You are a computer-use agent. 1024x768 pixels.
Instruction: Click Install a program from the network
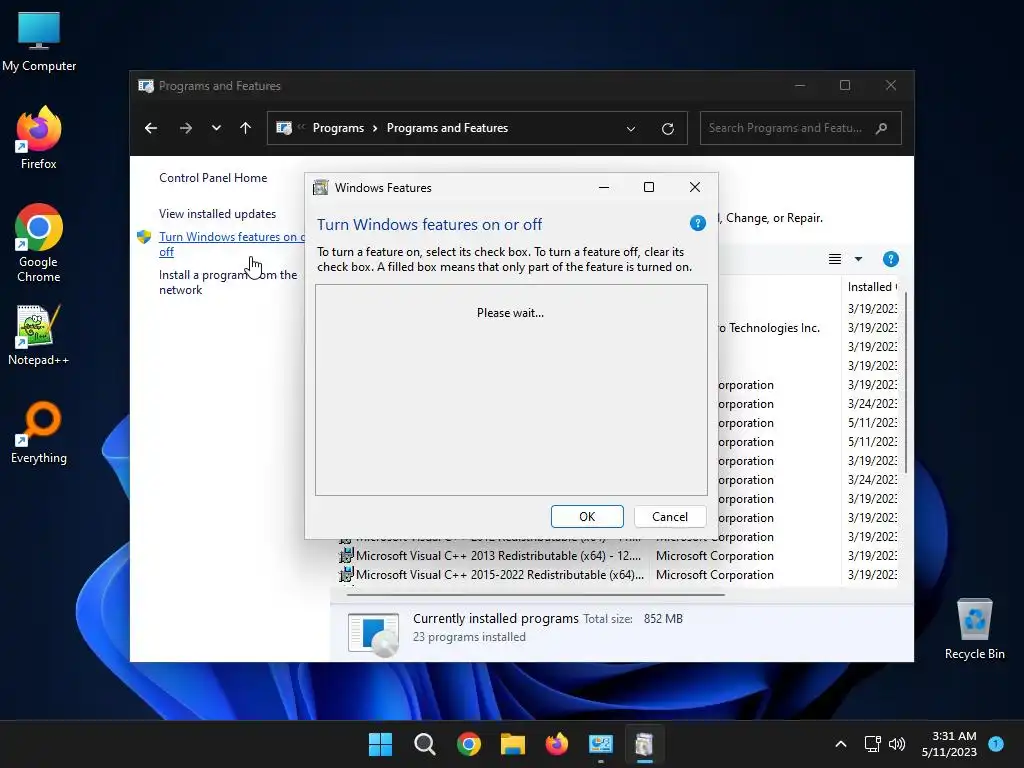click(x=228, y=282)
